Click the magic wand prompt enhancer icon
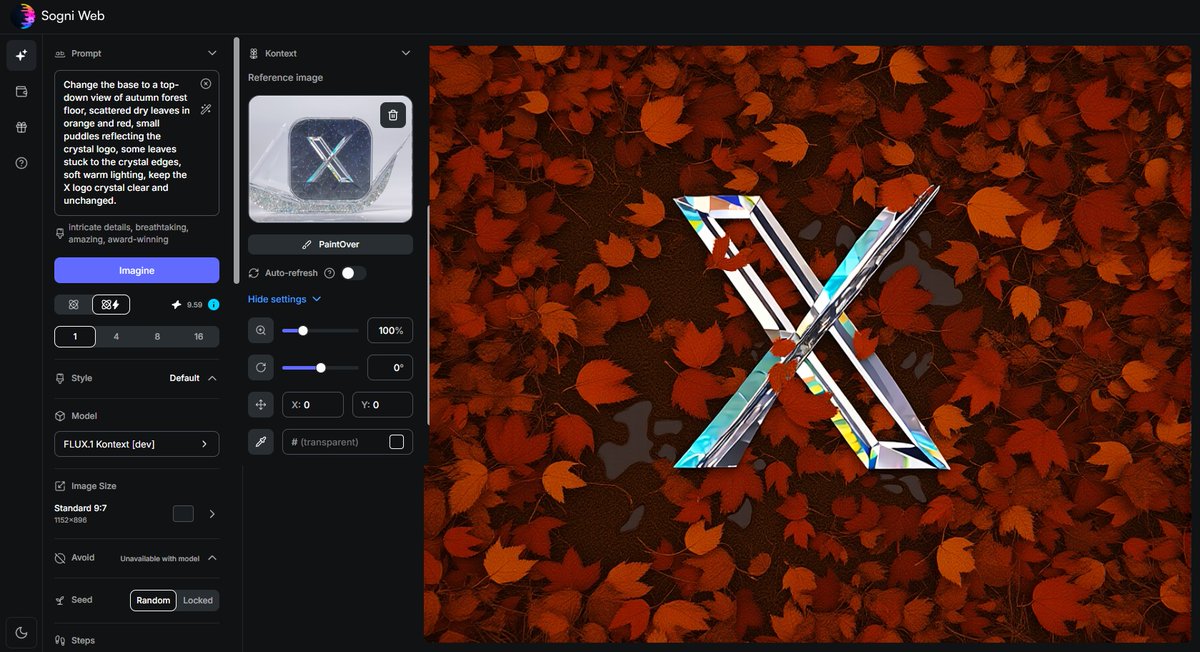 coord(206,109)
